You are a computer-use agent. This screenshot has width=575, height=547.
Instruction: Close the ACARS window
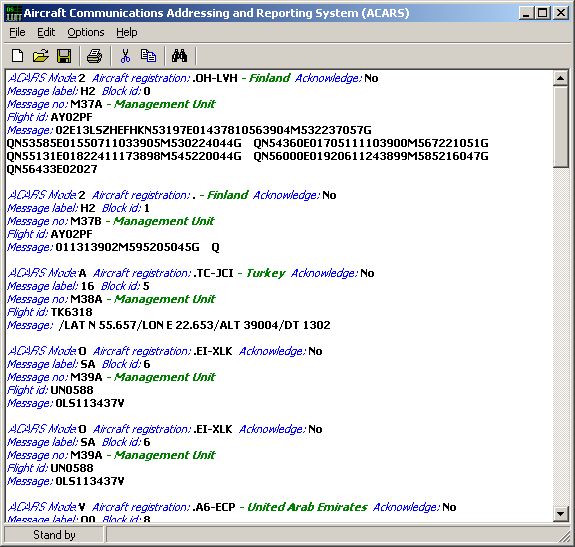tap(561, 13)
